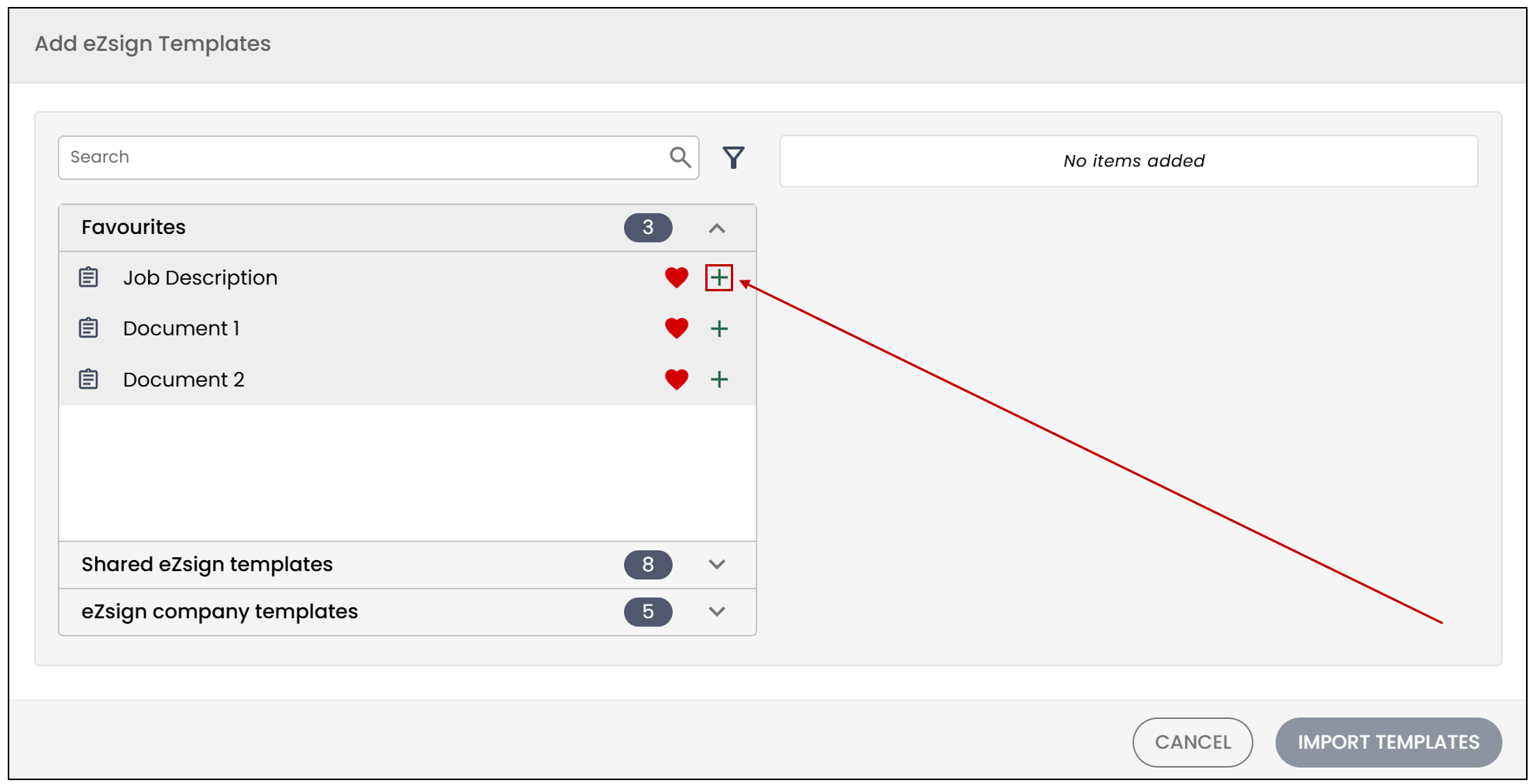The height and width of the screenshot is (784, 1533).
Task: Click the Document 1 clipboard icon
Action: point(88,328)
